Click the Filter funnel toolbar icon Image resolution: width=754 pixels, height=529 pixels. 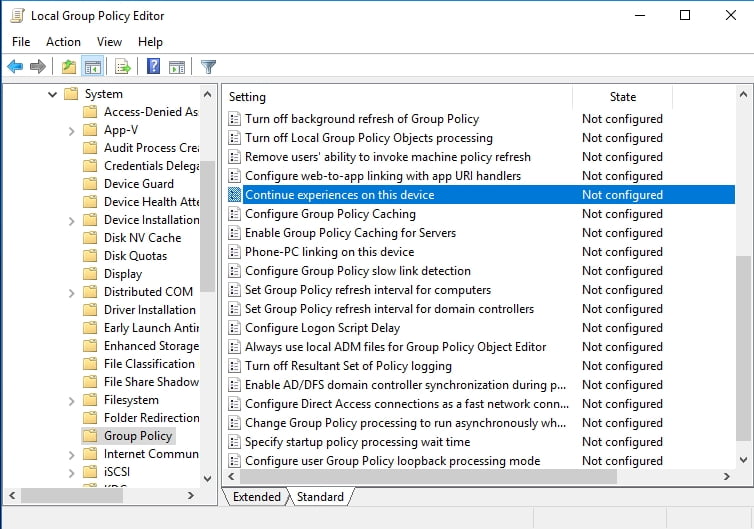[x=208, y=67]
